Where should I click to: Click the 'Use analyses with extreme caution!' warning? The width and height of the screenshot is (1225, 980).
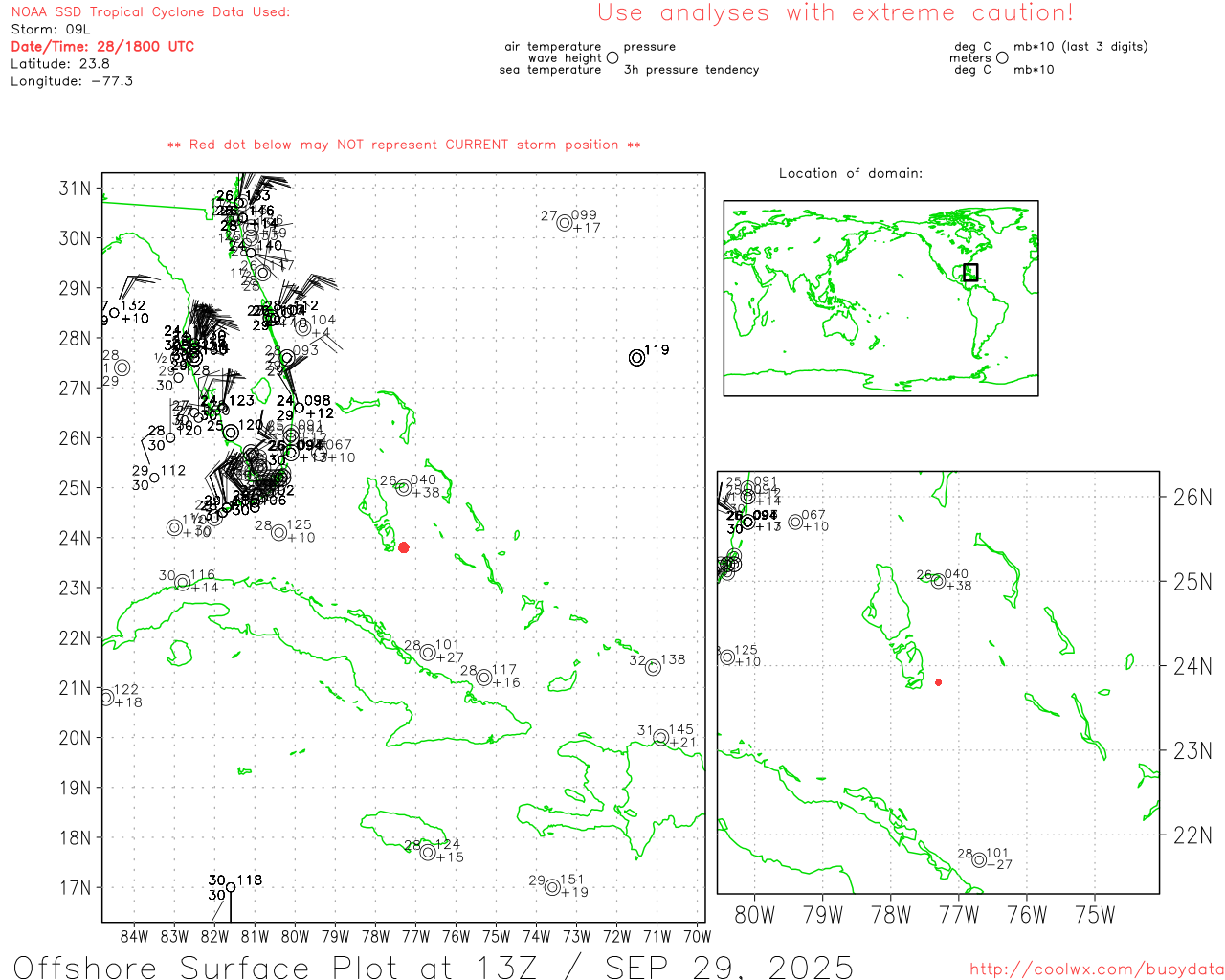tap(835, 13)
